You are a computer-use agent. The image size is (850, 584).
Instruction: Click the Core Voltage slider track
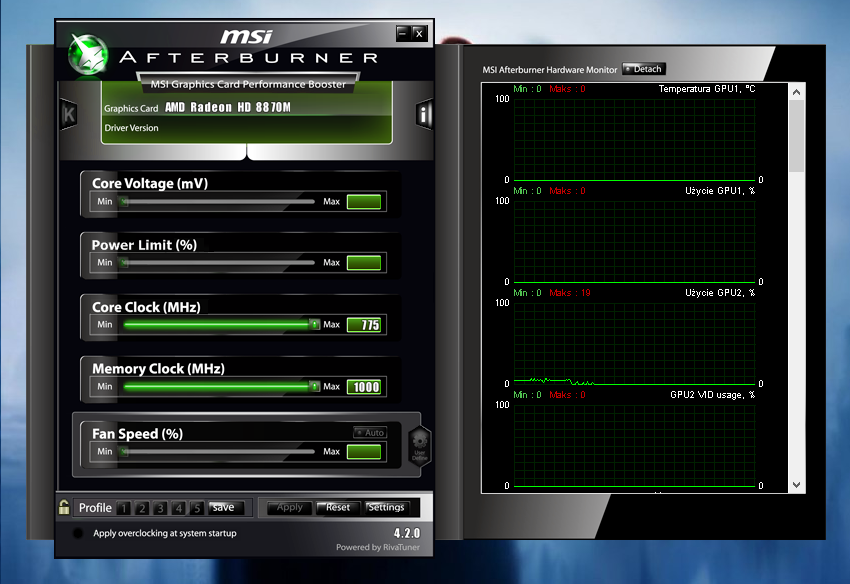click(218, 202)
